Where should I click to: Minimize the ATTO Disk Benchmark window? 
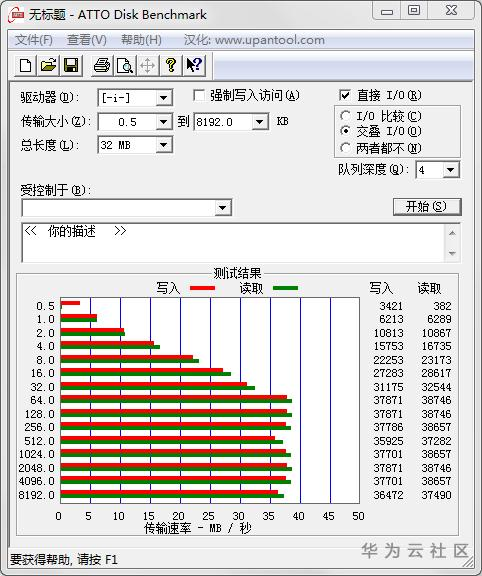(x=387, y=10)
